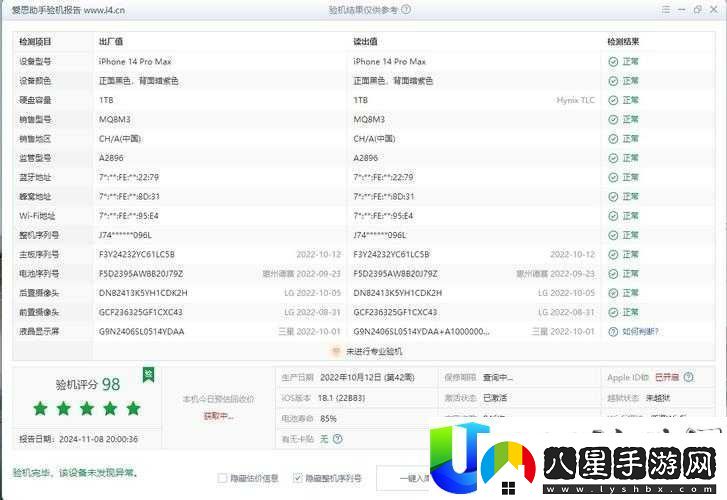Image resolution: width=727 pixels, height=500 pixels.
Task: Uncheck the 隐藏整机序列号 checkbox
Action: [x=298, y=477]
